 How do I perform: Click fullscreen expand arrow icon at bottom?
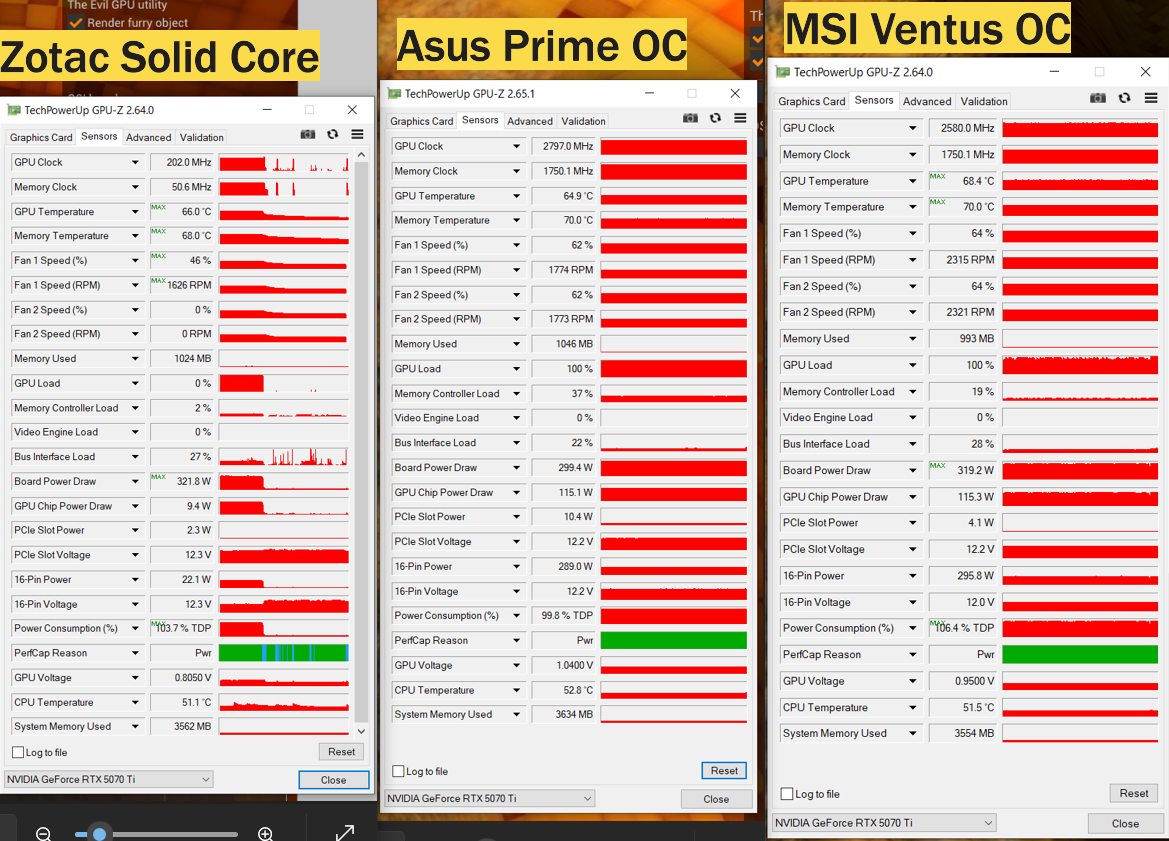tap(344, 832)
